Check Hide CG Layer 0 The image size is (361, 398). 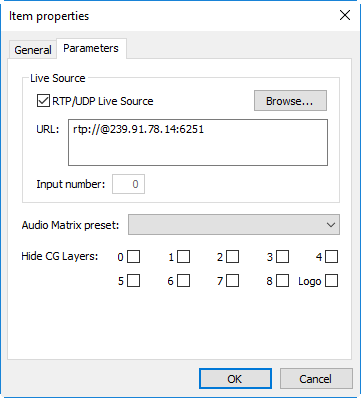134,257
